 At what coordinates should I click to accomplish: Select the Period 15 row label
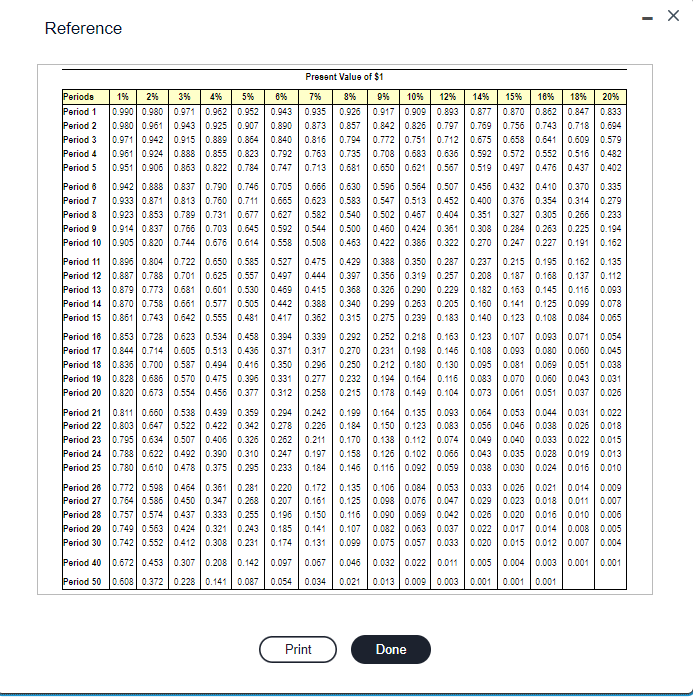82,318
